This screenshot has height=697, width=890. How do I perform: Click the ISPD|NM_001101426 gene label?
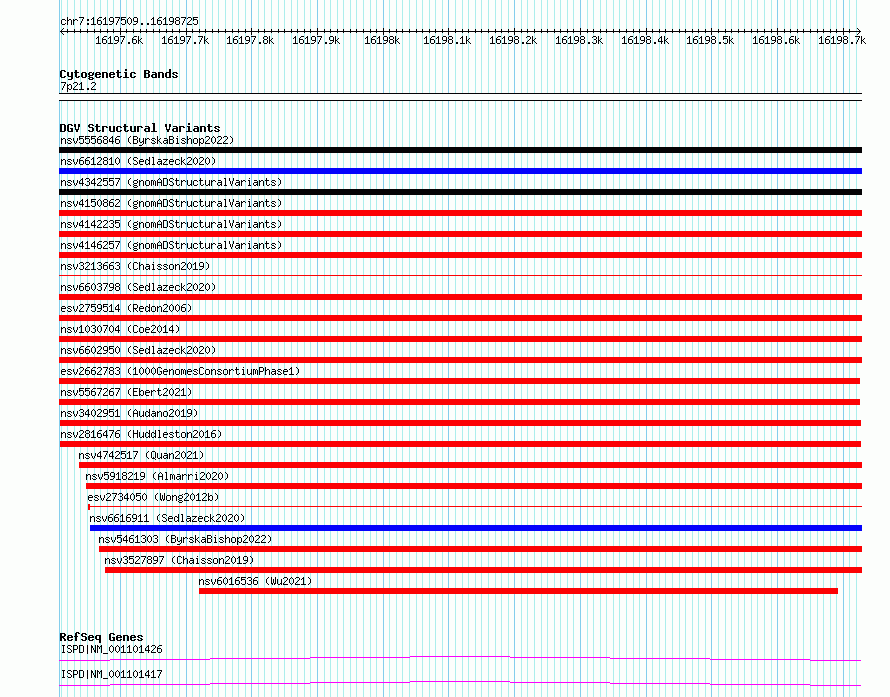click(111, 649)
